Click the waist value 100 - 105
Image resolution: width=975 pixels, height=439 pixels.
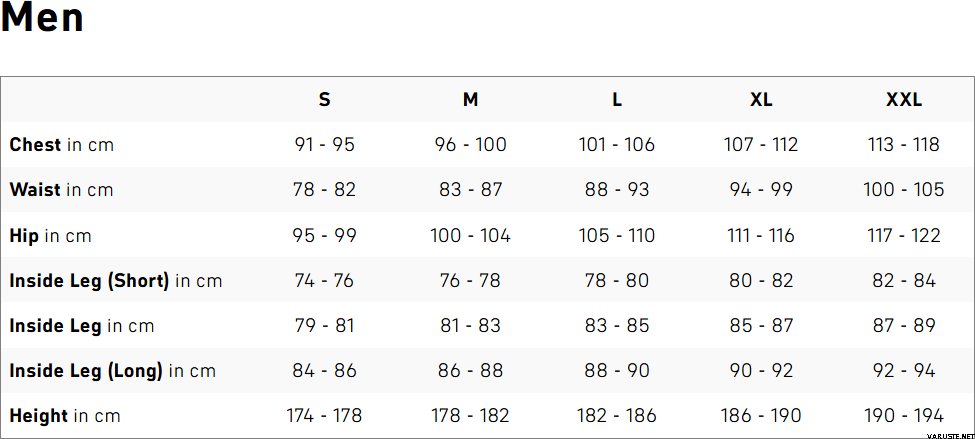[x=904, y=190]
